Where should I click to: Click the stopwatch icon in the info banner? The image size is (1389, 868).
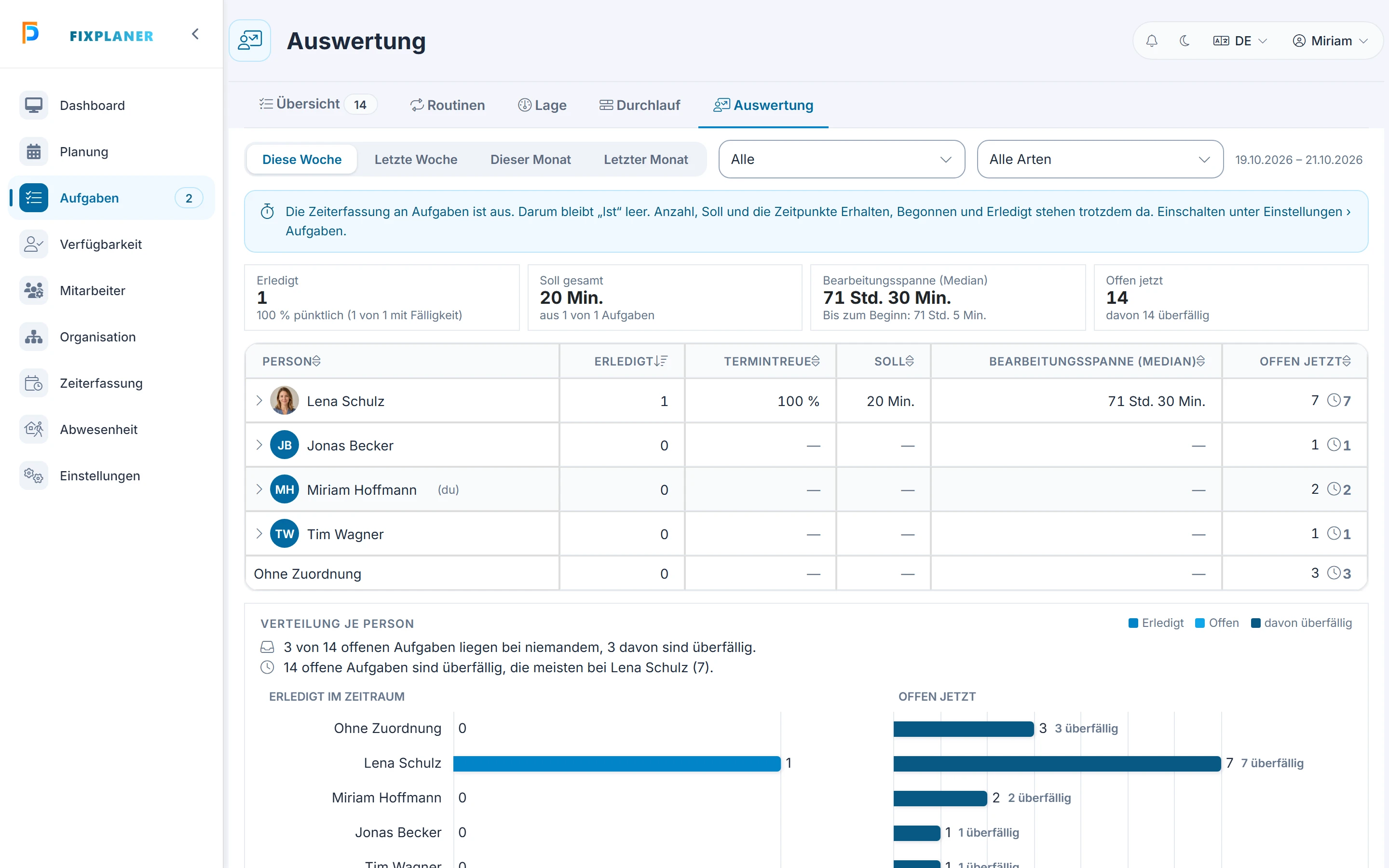(x=268, y=212)
